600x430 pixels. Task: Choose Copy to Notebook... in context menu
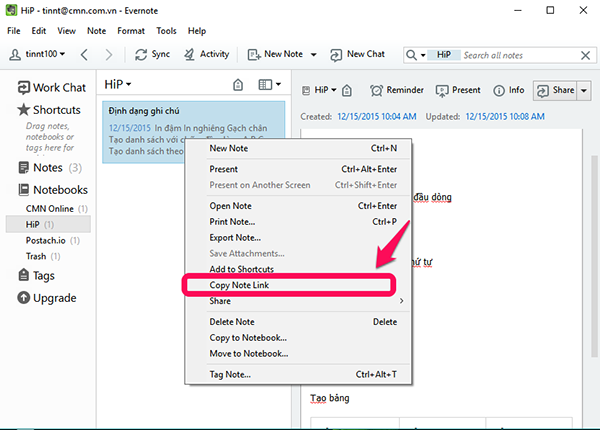(298, 338)
